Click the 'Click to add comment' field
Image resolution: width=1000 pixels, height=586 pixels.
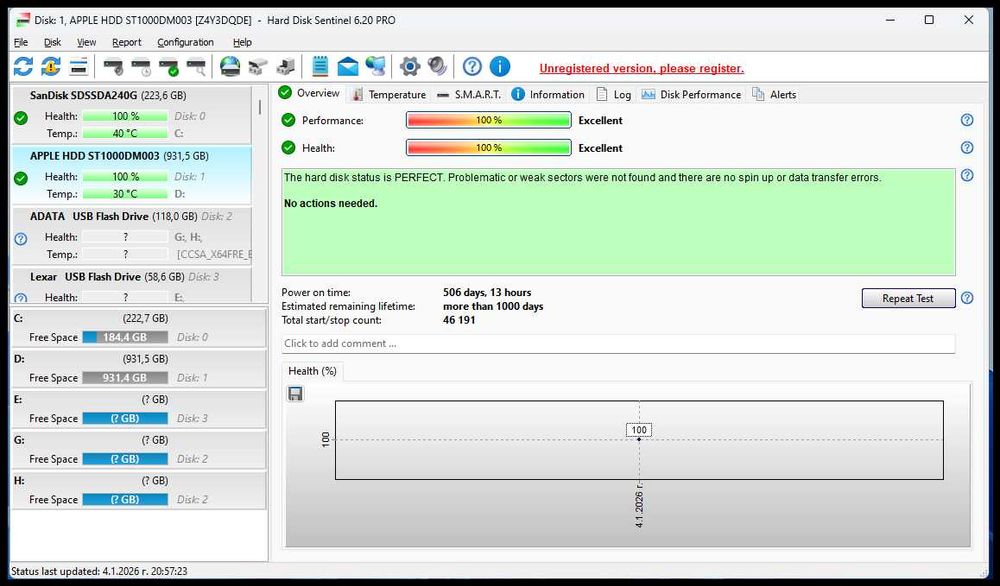click(618, 343)
